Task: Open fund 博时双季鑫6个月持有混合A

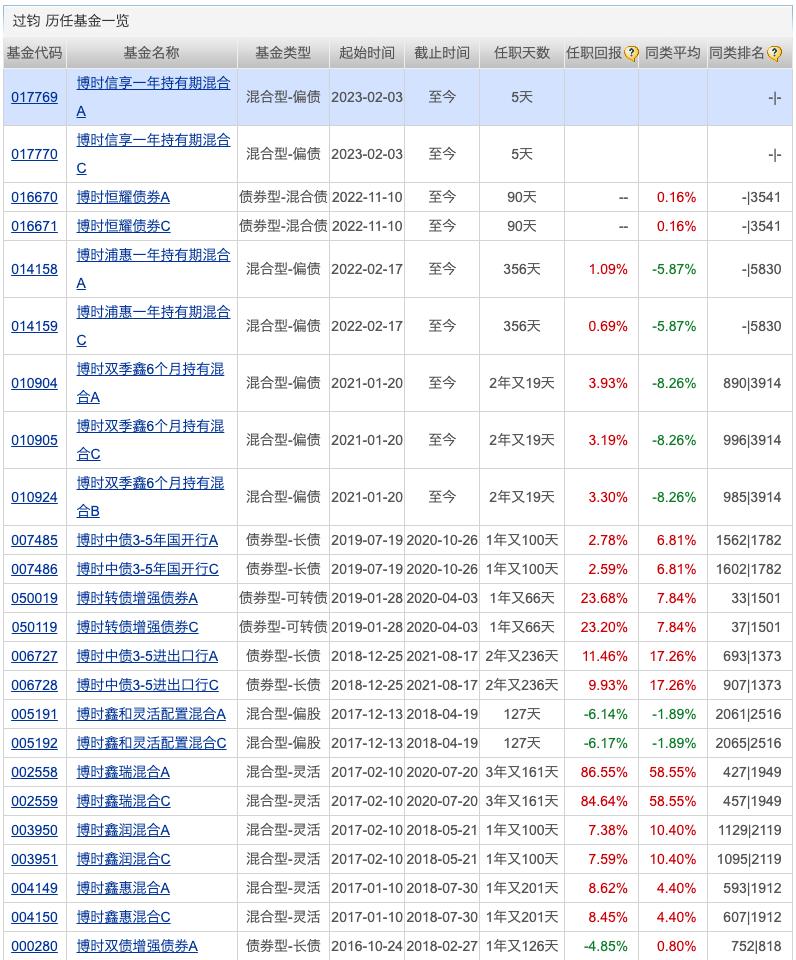Action: 150,383
